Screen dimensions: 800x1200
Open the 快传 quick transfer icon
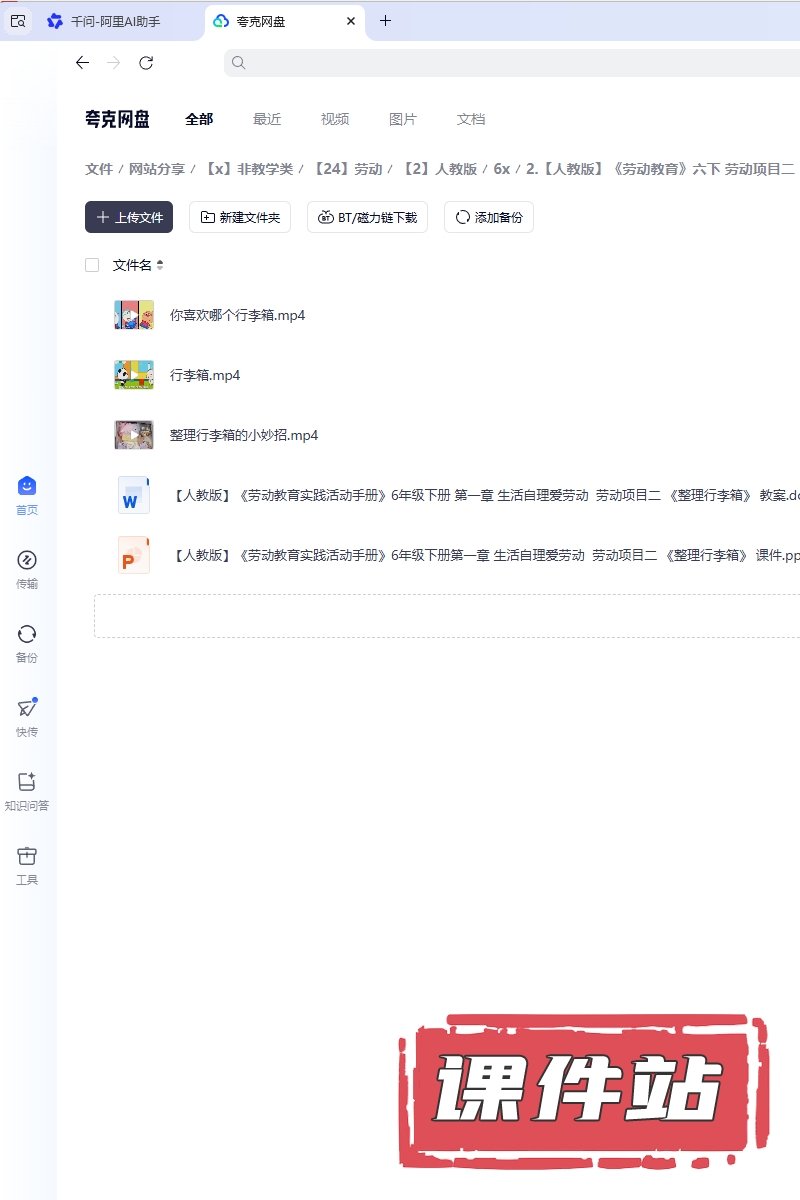27,709
